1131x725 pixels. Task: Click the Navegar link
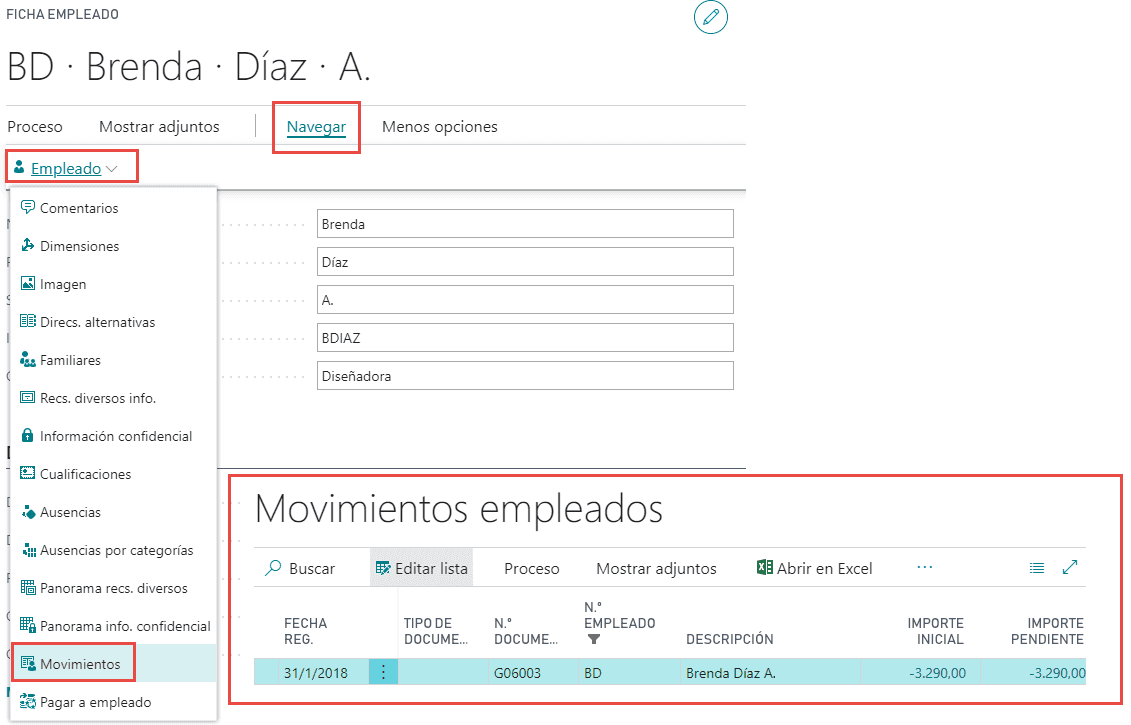316,127
